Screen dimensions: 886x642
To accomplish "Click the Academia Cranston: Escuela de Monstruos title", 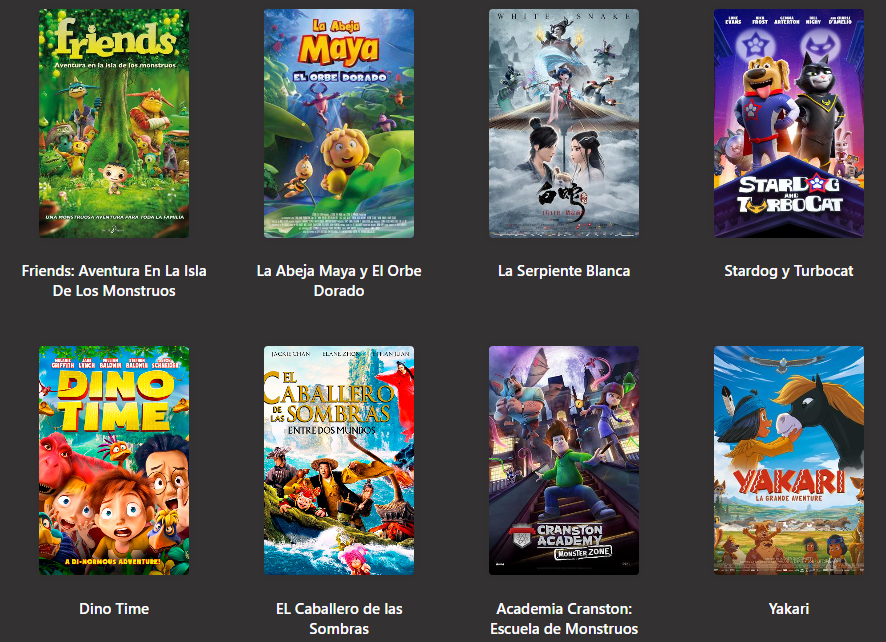I will tap(563, 618).
